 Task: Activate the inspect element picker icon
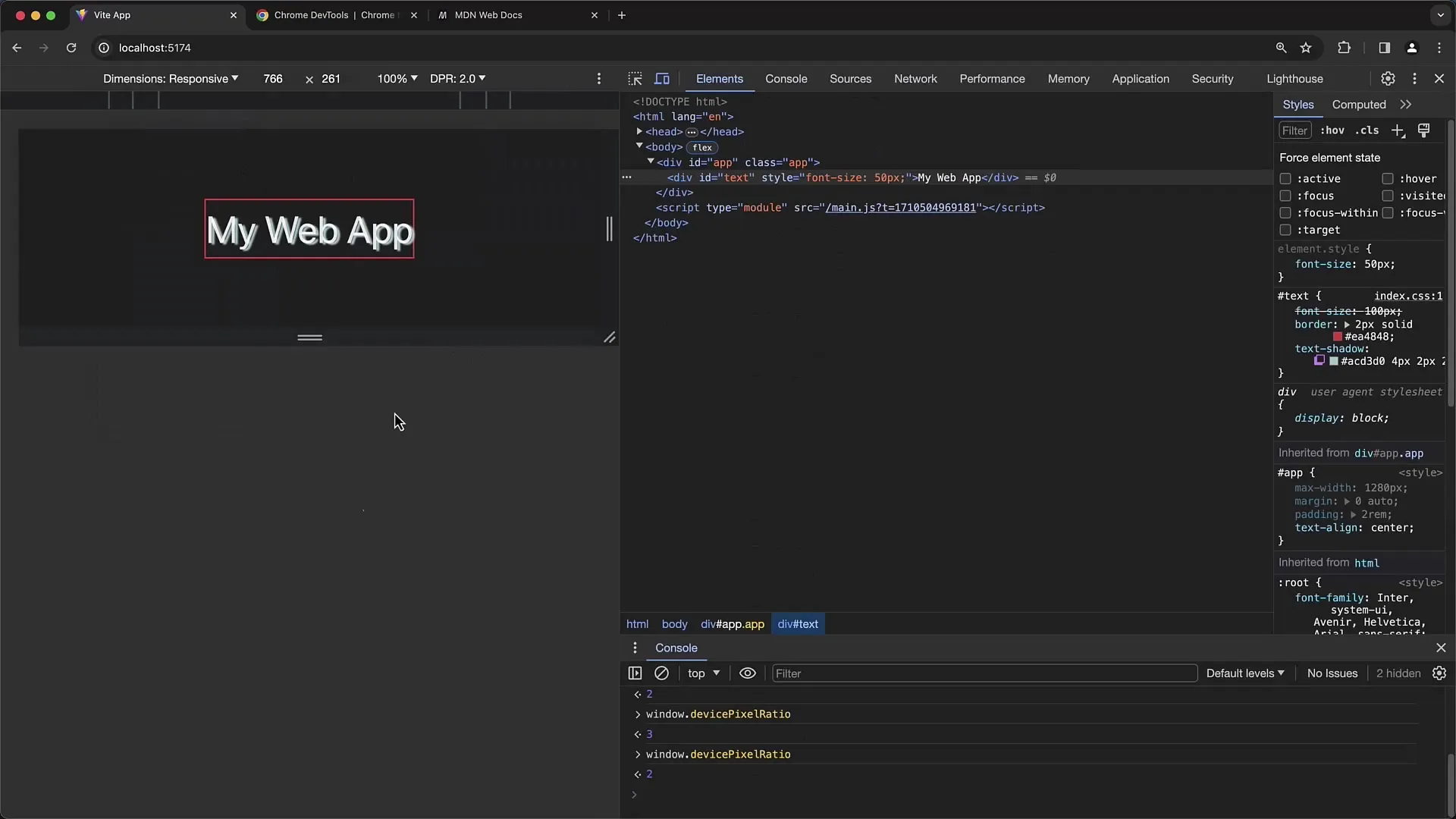(635, 79)
